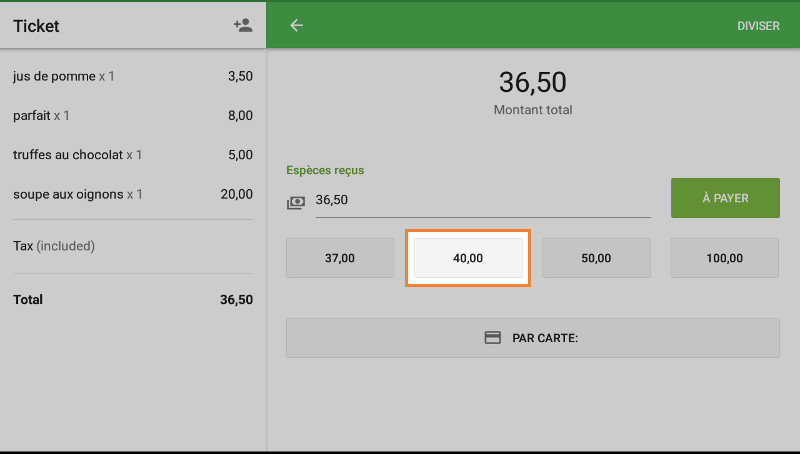The image size is (800, 454).
Task: Open the soupe aux oignons item
Action: [x=132, y=194]
